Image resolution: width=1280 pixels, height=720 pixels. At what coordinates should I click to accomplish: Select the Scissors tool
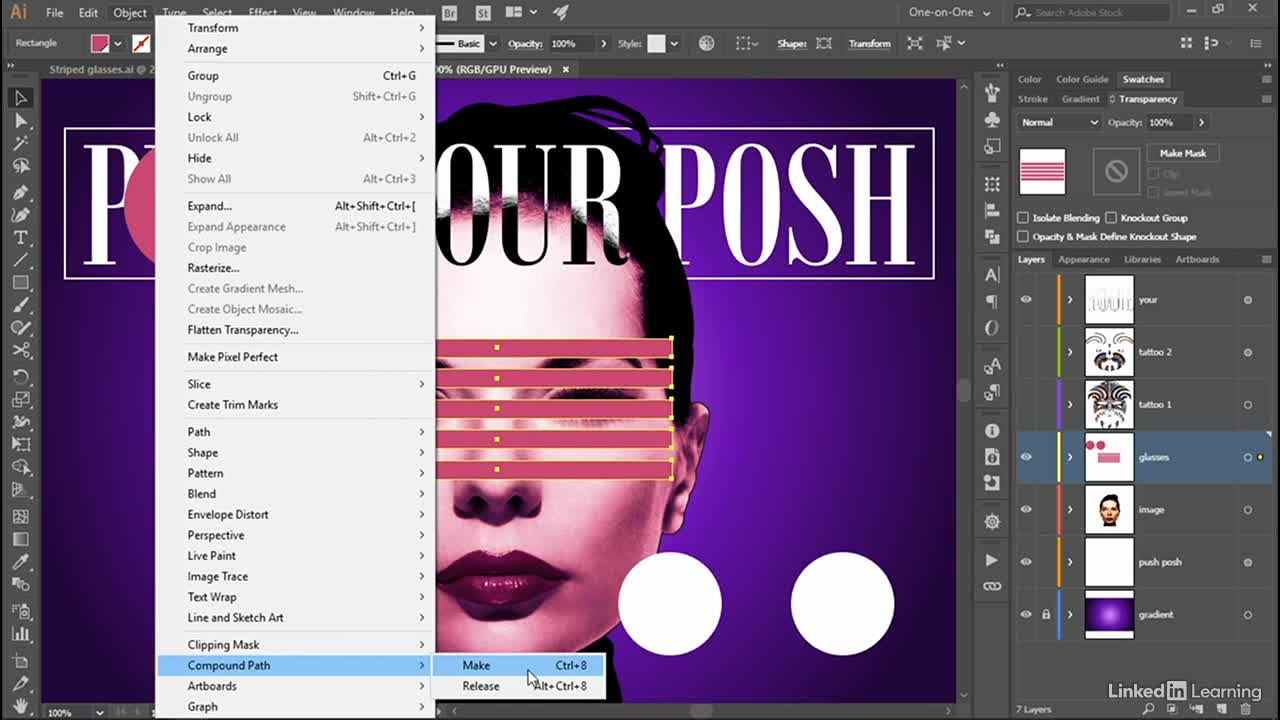click(x=20, y=351)
